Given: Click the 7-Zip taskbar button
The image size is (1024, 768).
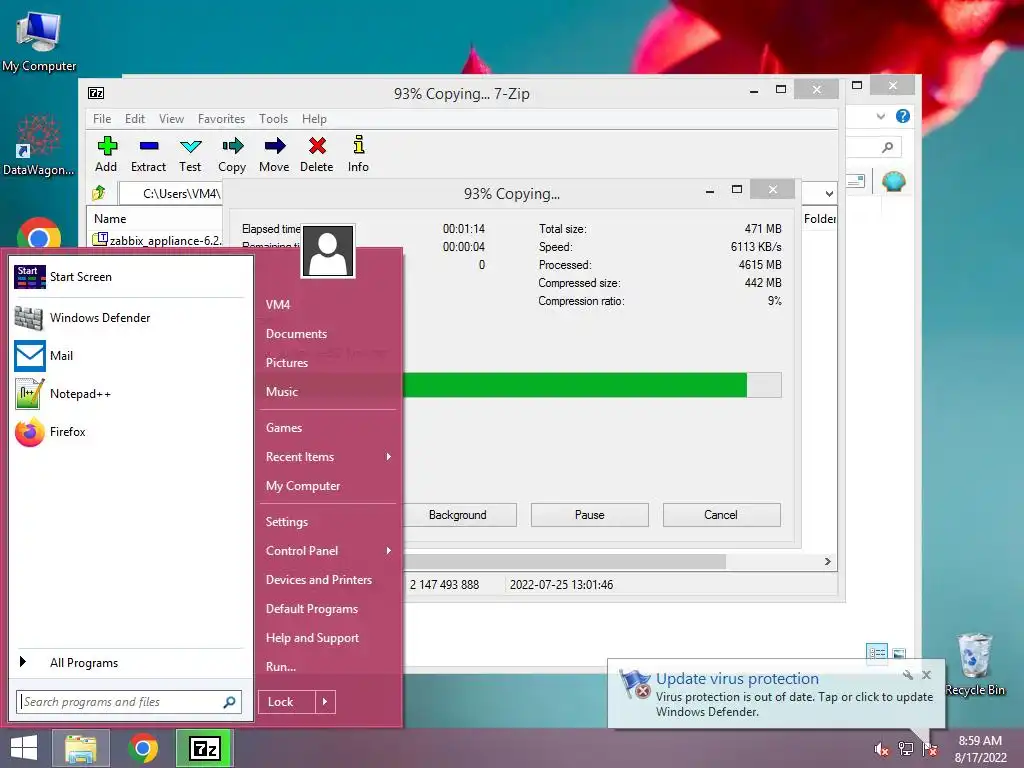Looking at the screenshot, I should 204,748.
